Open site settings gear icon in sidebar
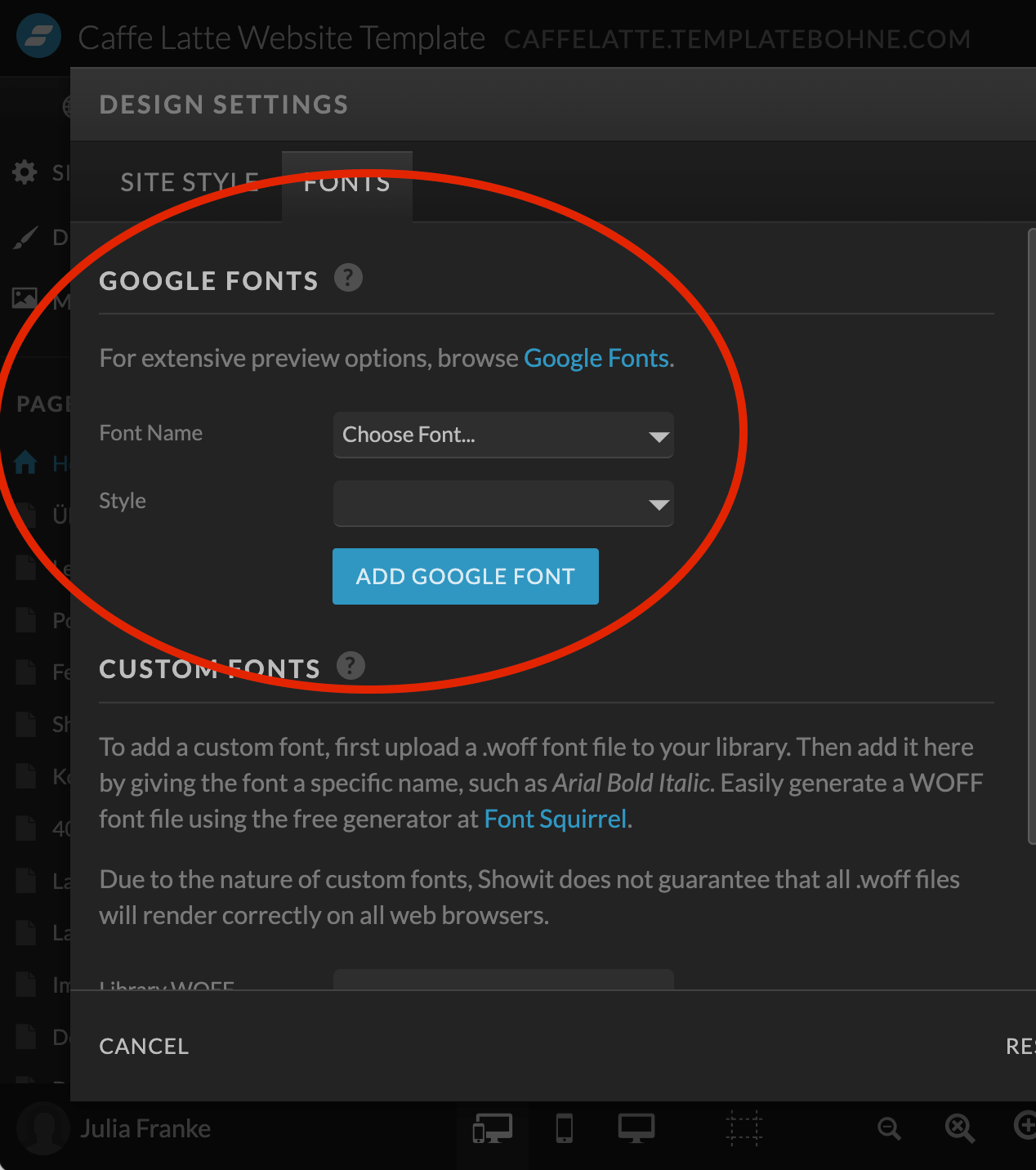The width and height of the screenshot is (1036, 1170). (x=25, y=172)
